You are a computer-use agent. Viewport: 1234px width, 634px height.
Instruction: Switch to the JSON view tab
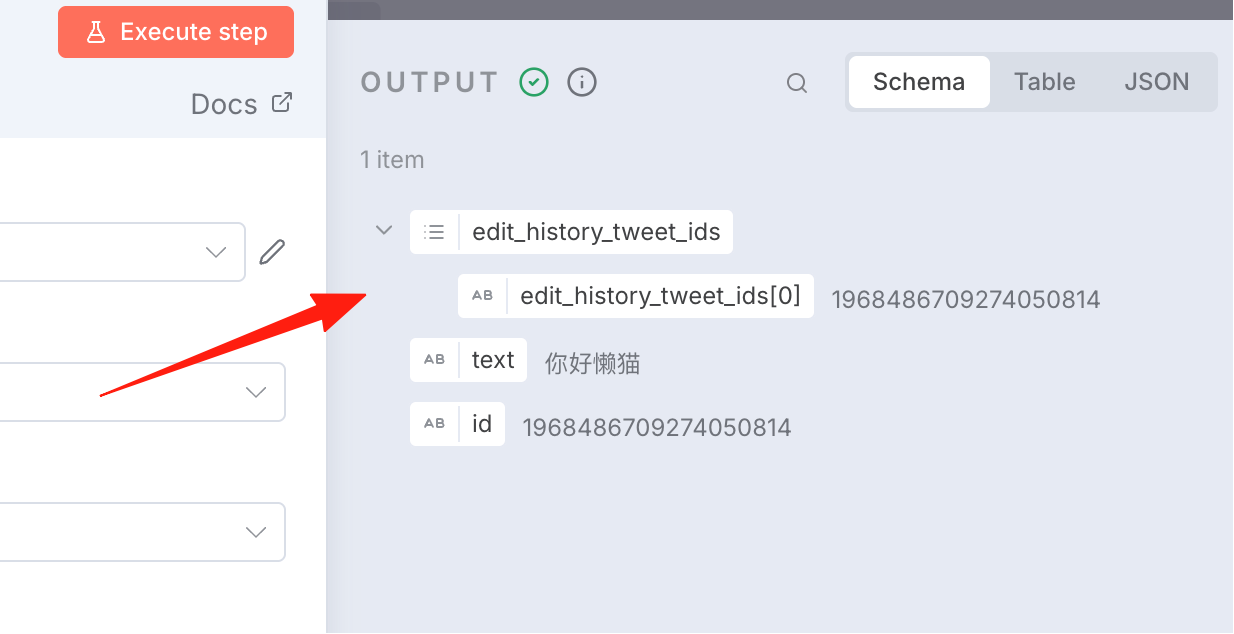[1156, 82]
